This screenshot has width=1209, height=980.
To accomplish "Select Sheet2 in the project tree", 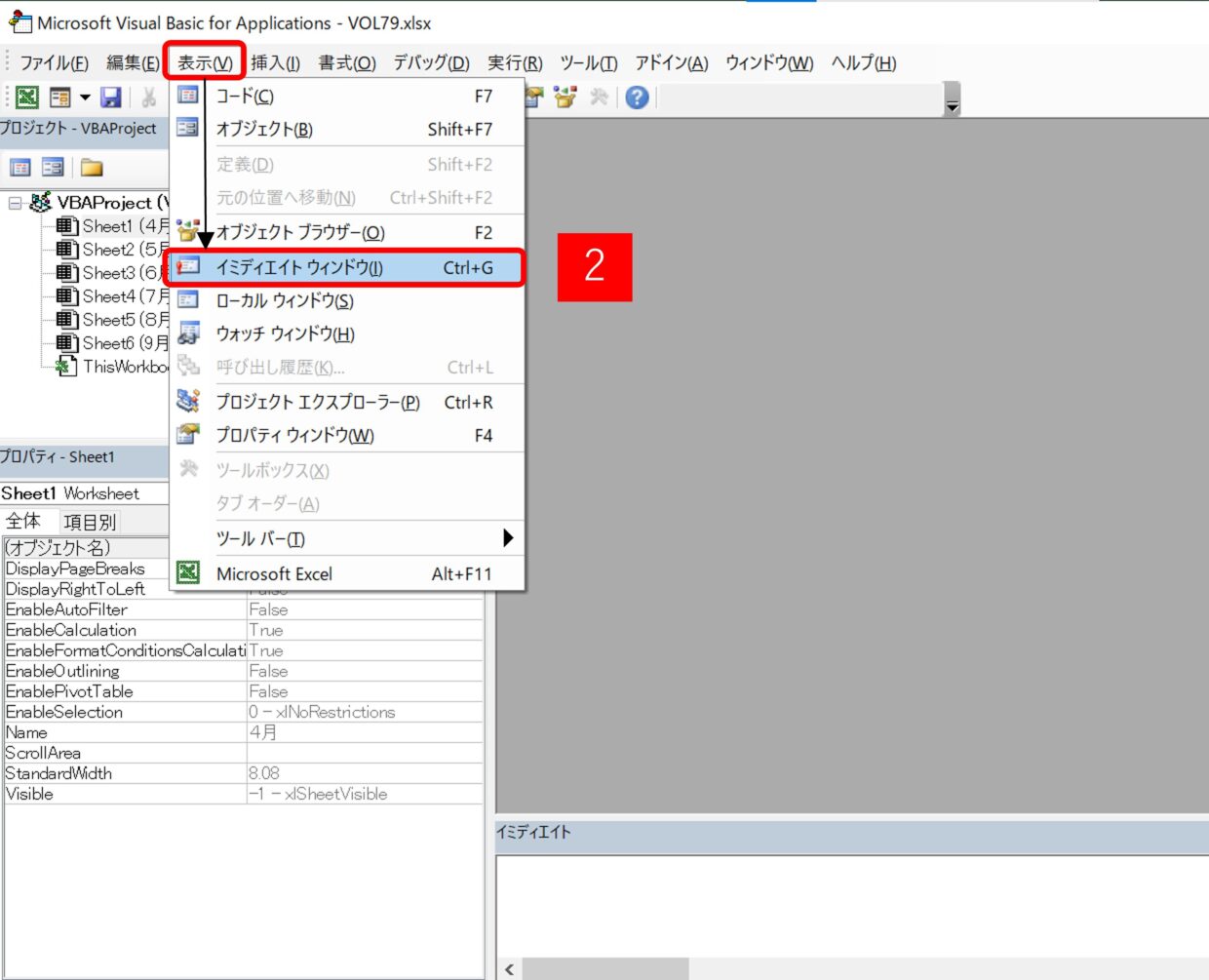I will coord(113,250).
